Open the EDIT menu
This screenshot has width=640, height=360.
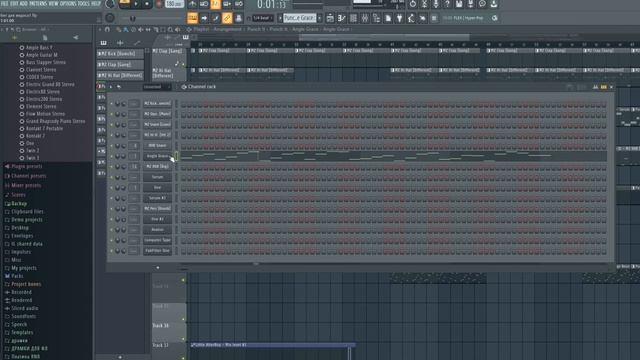click(14, 4)
